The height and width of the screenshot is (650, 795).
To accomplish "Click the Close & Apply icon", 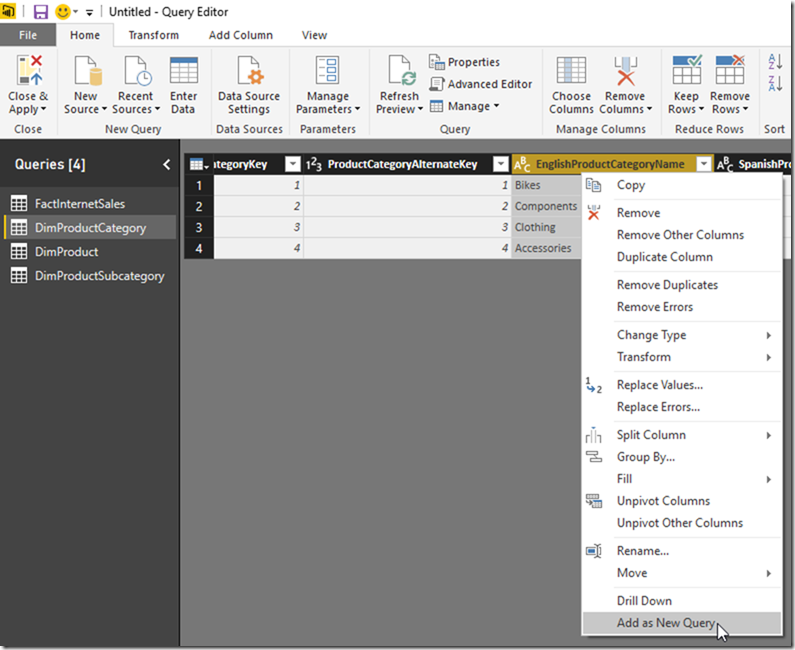I will click(x=28, y=70).
